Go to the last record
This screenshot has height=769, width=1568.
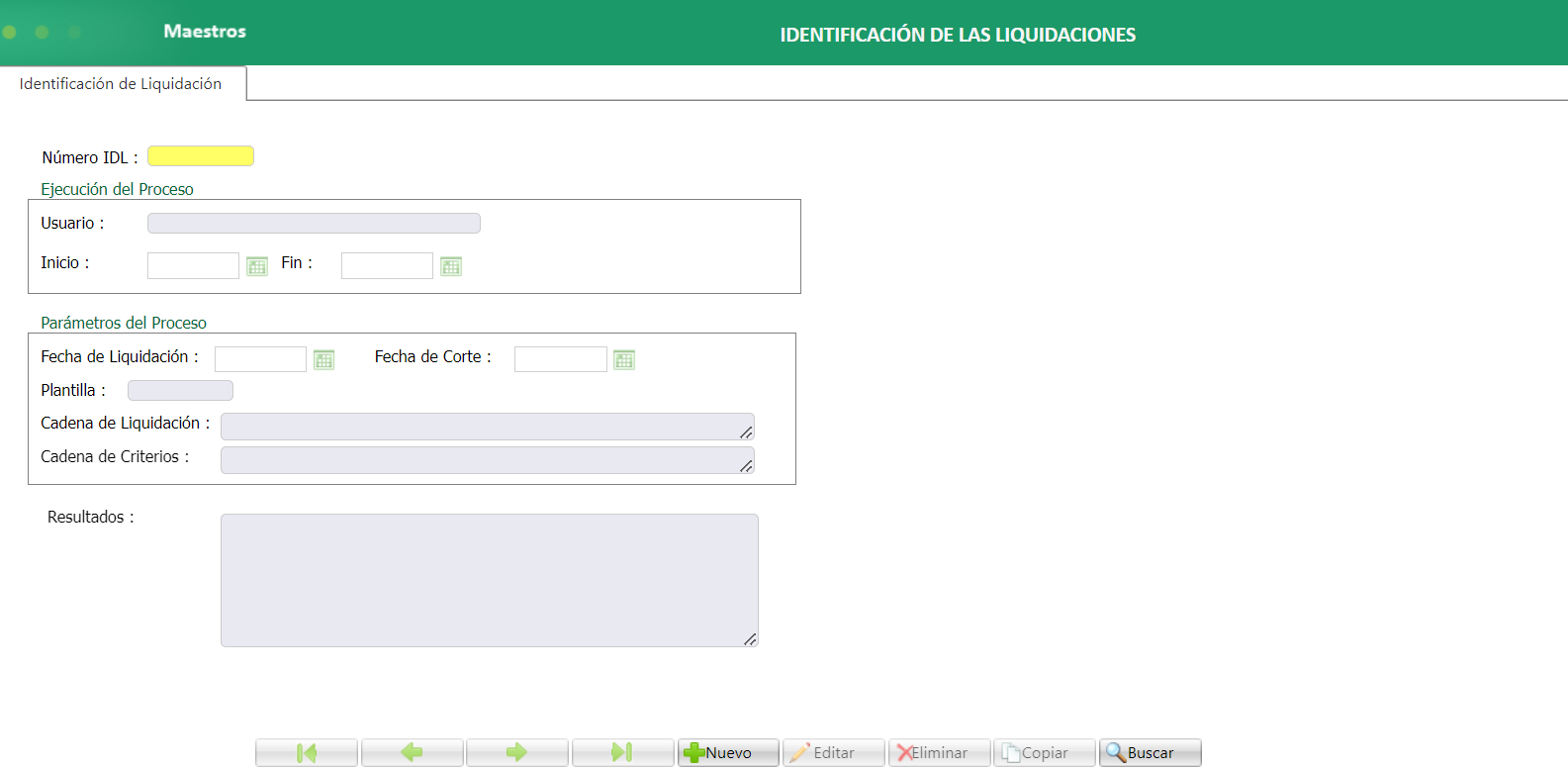(622, 752)
